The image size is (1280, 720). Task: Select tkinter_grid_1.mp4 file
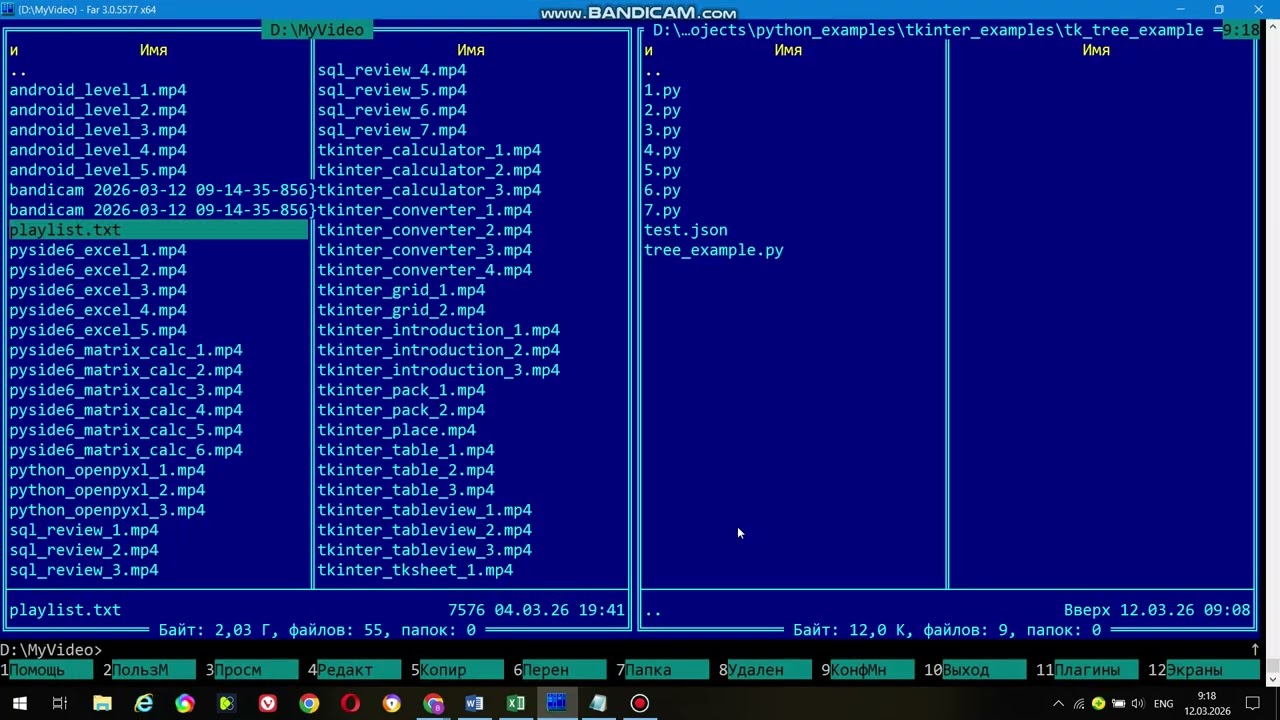tap(401, 290)
